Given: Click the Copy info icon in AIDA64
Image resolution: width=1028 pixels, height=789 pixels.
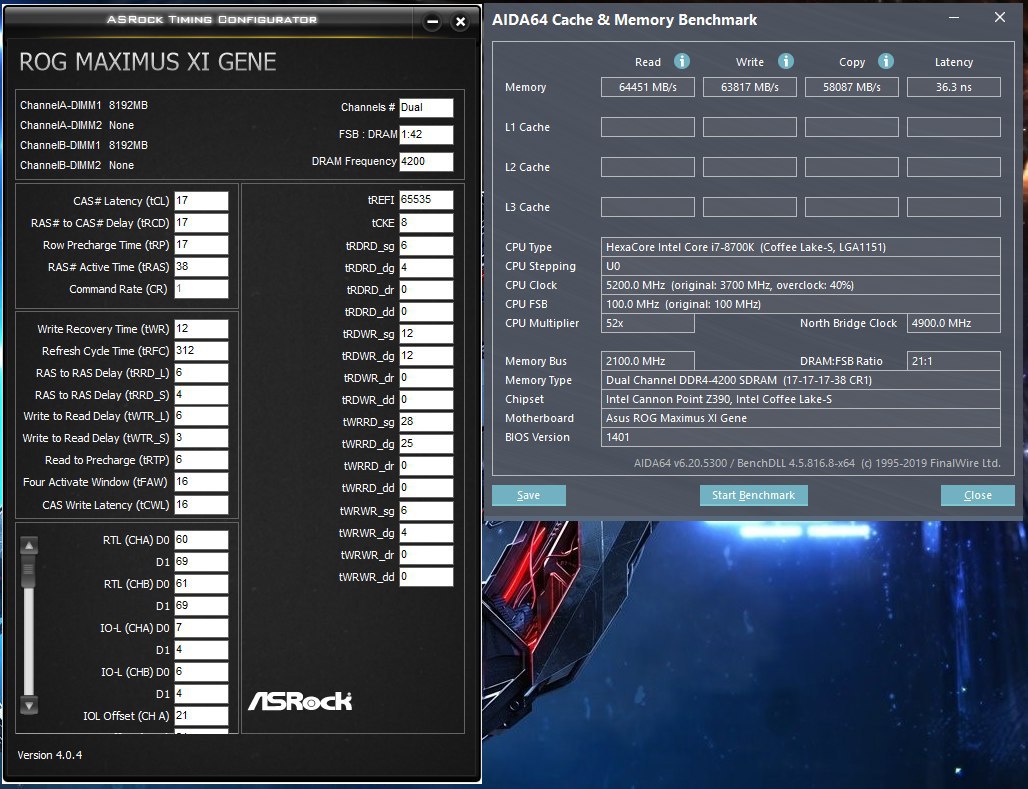Looking at the screenshot, I should [x=886, y=61].
